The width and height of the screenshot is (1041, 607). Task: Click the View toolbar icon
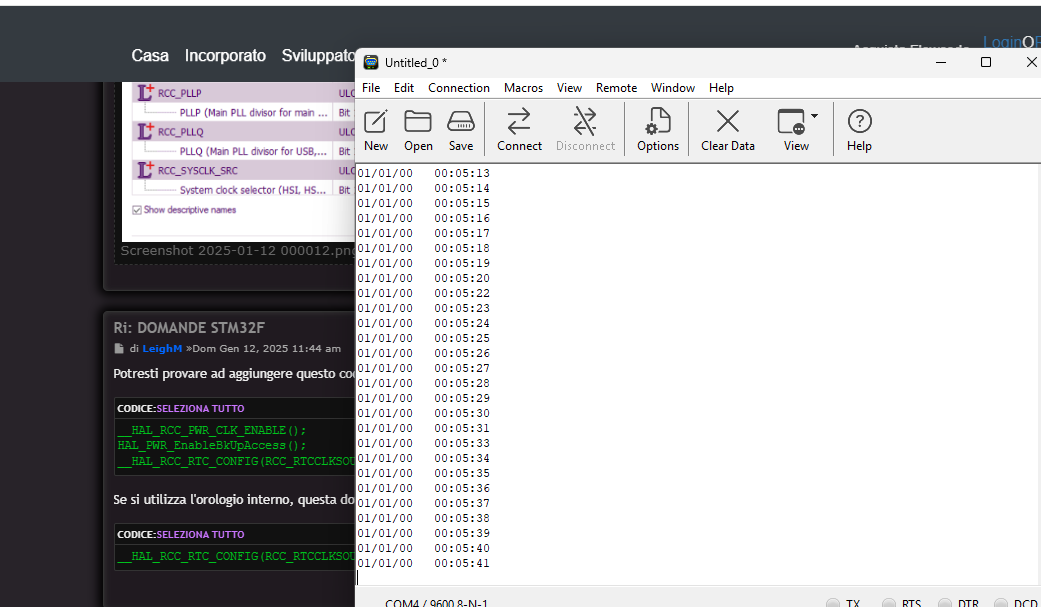[795, 130]
